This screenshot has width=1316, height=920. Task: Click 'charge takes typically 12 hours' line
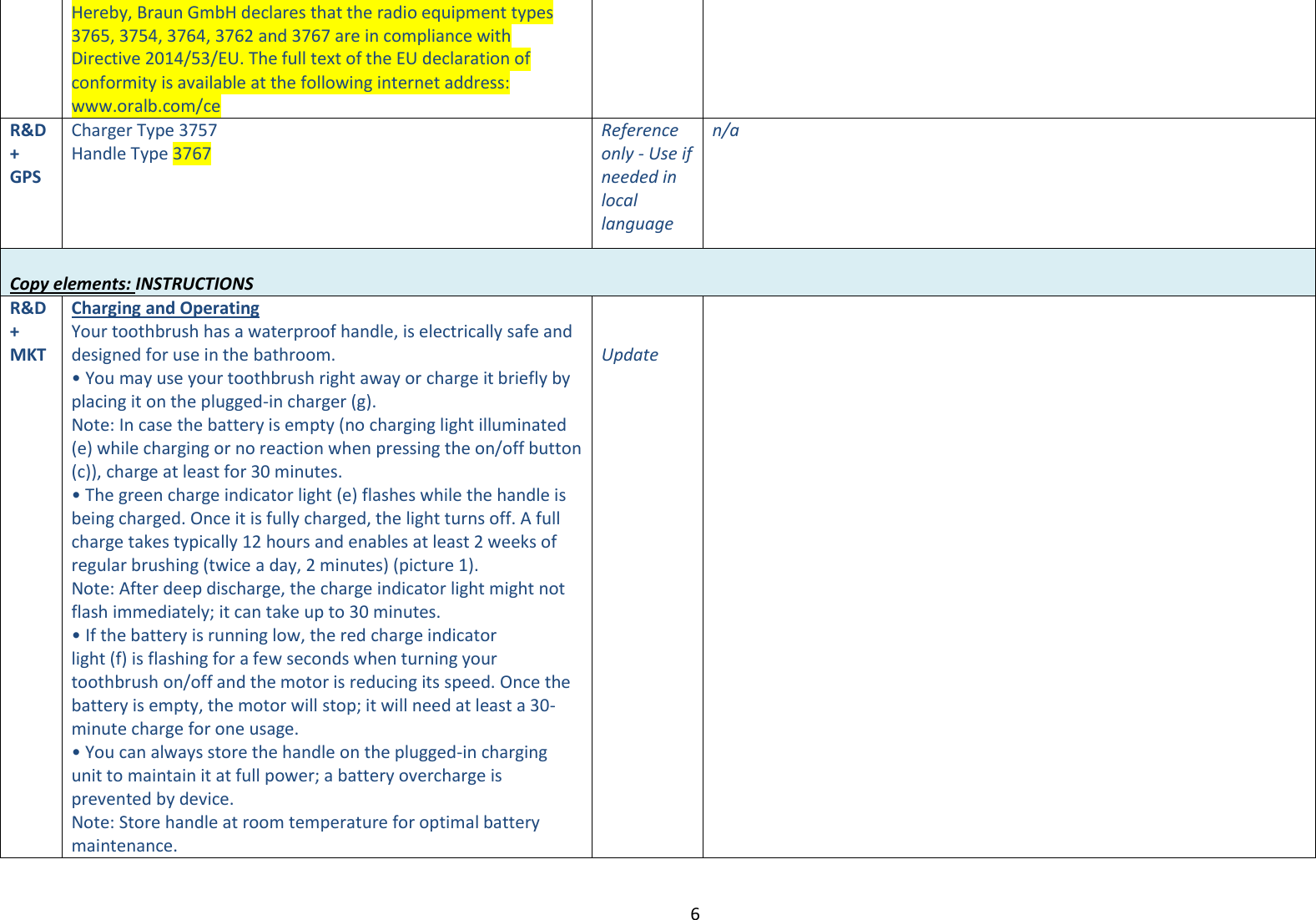pyautogui.click(x=314, y=542)
